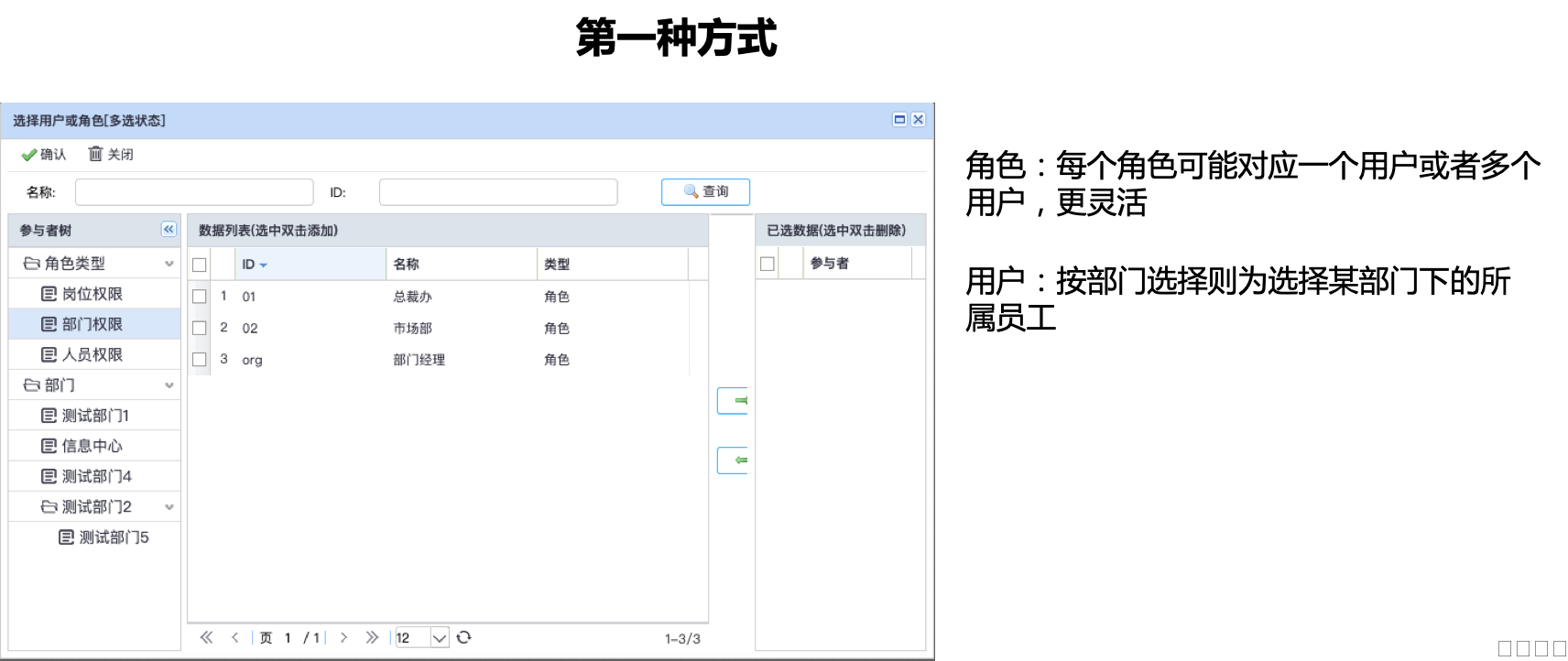Select 测试部门5 in the tree
This screenshot has width=1568, height=661.
94,537
